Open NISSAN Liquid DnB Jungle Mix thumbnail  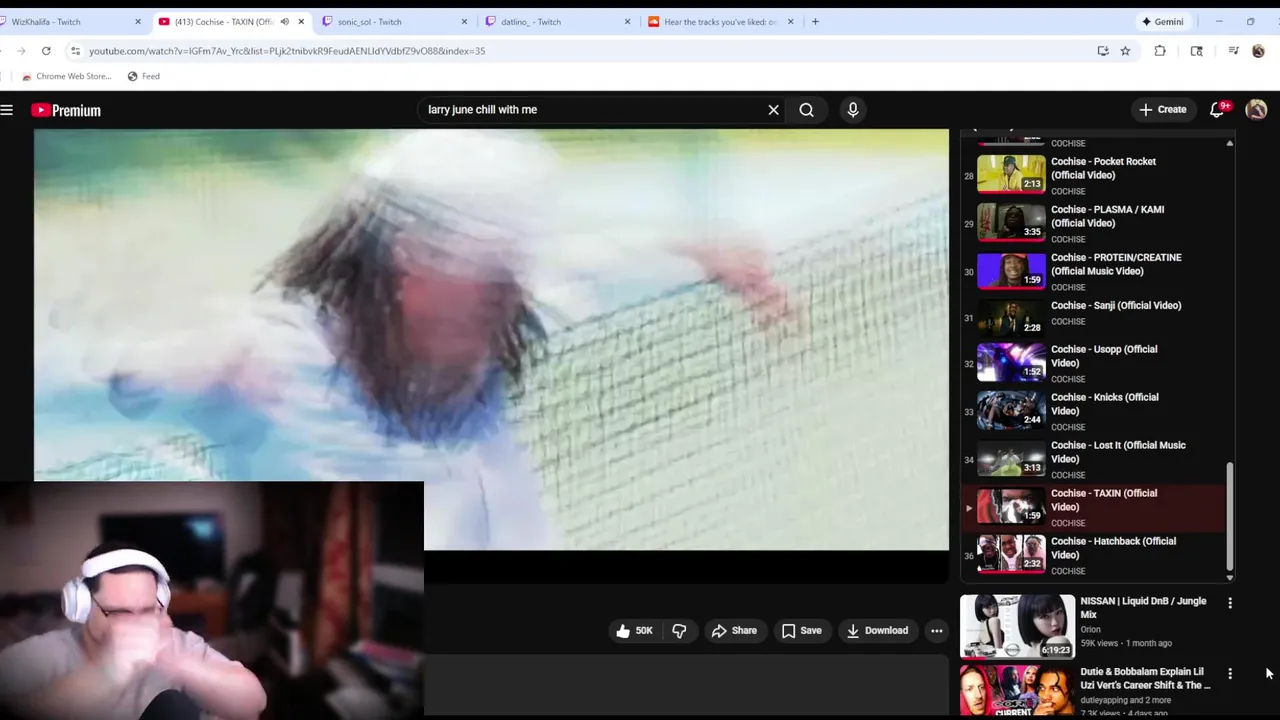1017,627
